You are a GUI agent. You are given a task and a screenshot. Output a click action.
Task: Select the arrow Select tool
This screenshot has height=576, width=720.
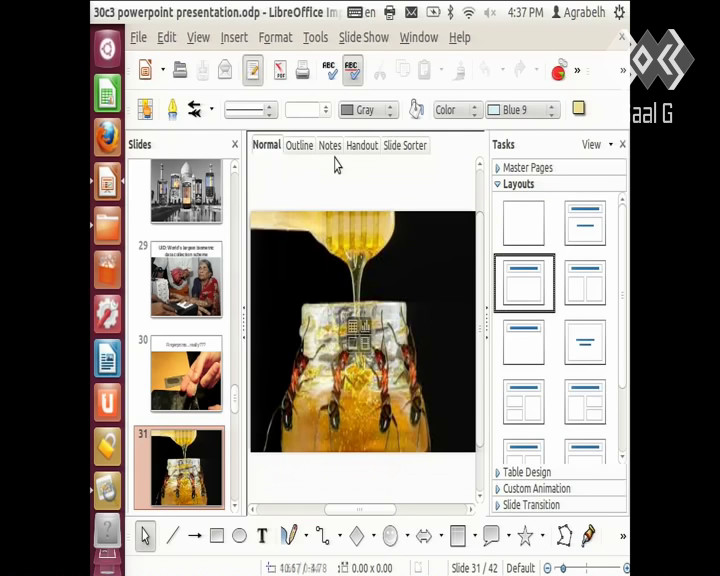tap(146, 536)
